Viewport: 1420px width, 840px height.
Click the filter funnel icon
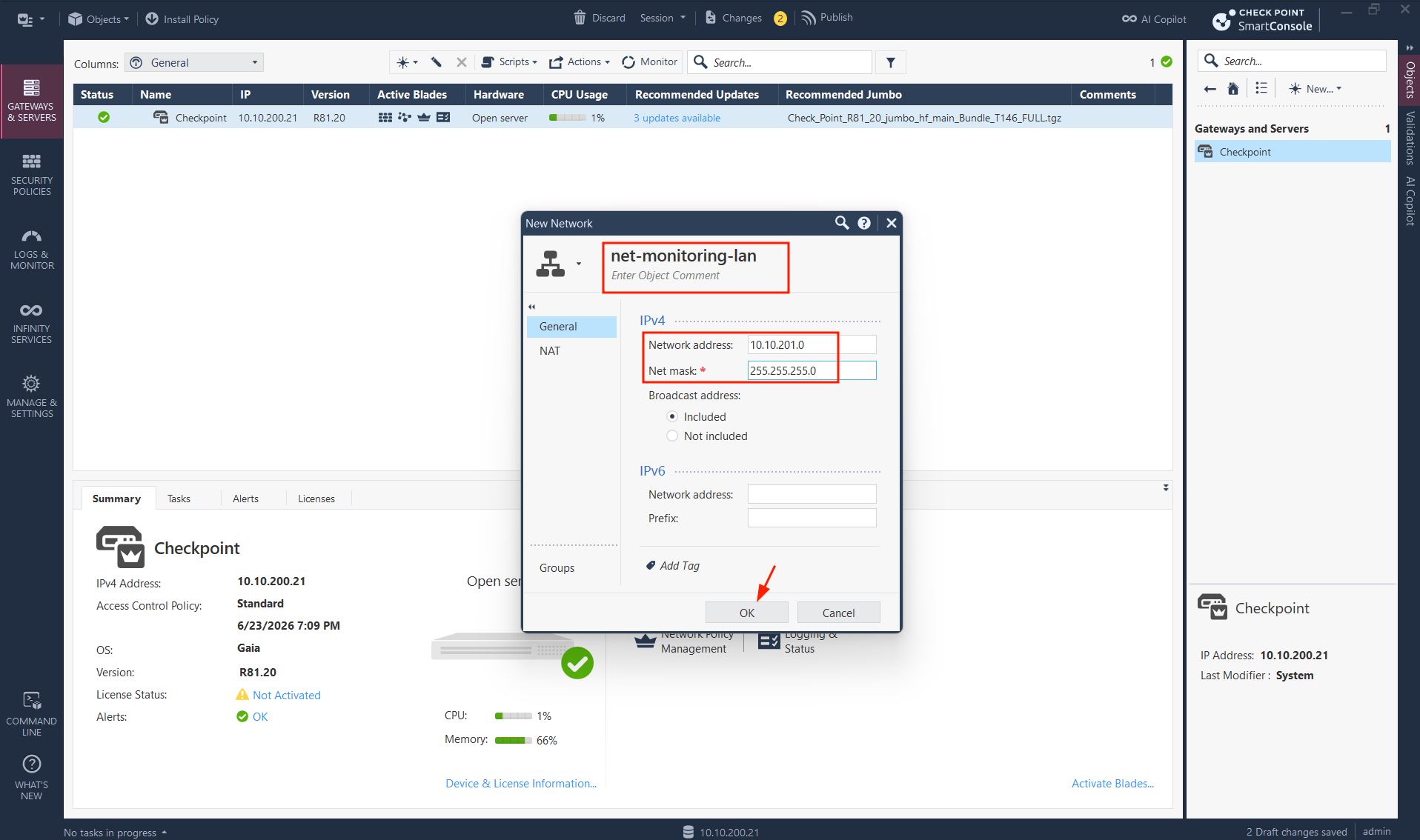click(x=891, y=62)
